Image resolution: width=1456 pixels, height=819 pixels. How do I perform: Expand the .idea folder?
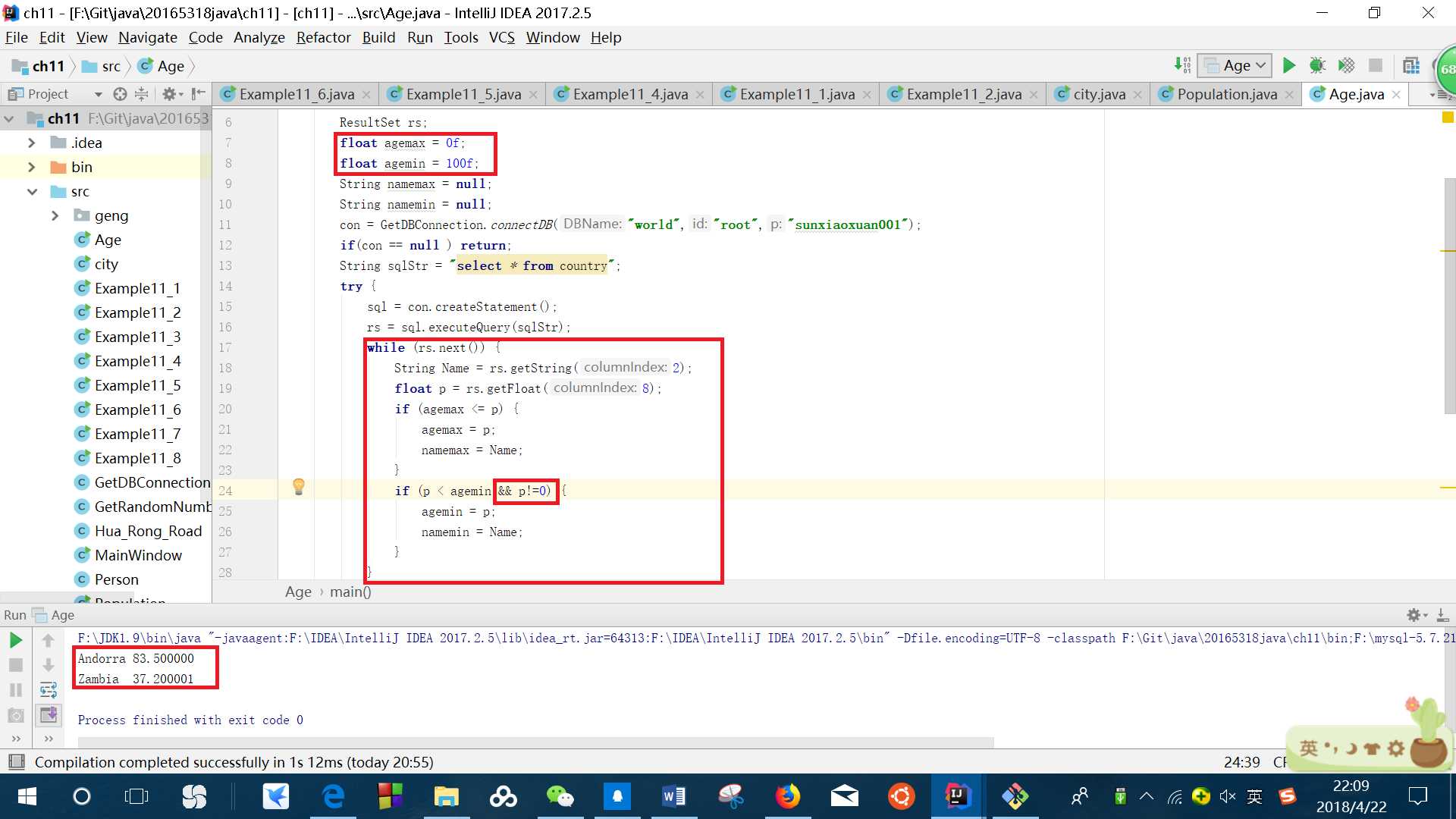click(31, 143)
